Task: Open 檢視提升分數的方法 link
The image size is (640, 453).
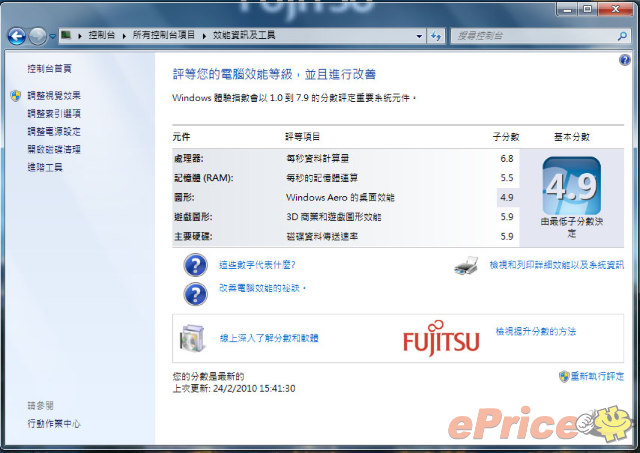Action: coord(536,331)
